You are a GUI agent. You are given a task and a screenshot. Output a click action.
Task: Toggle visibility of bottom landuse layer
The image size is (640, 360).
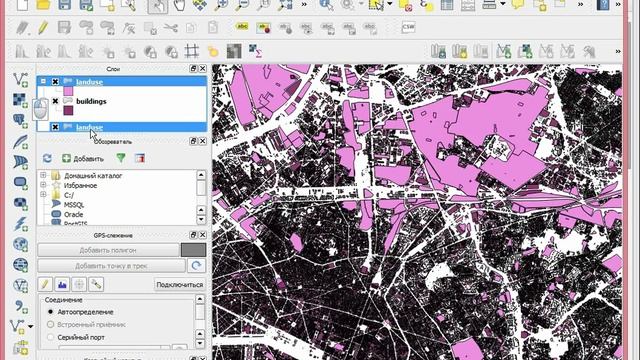point(55,127)
